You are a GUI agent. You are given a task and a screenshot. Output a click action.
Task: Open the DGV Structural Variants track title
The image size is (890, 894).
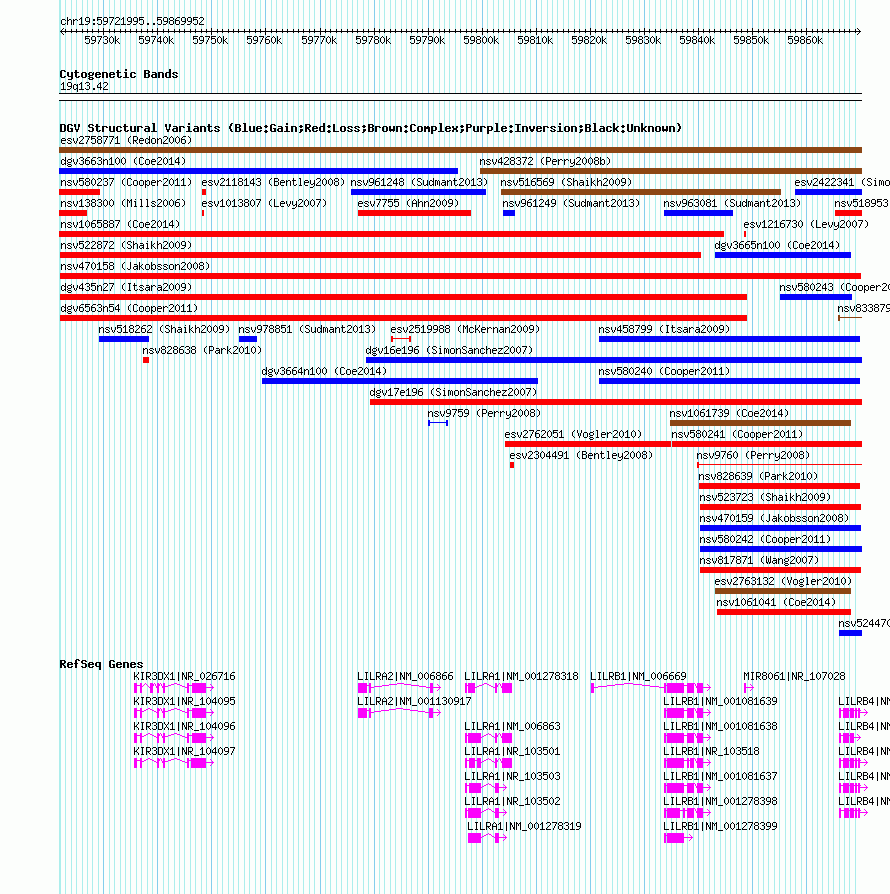point(371,128)
